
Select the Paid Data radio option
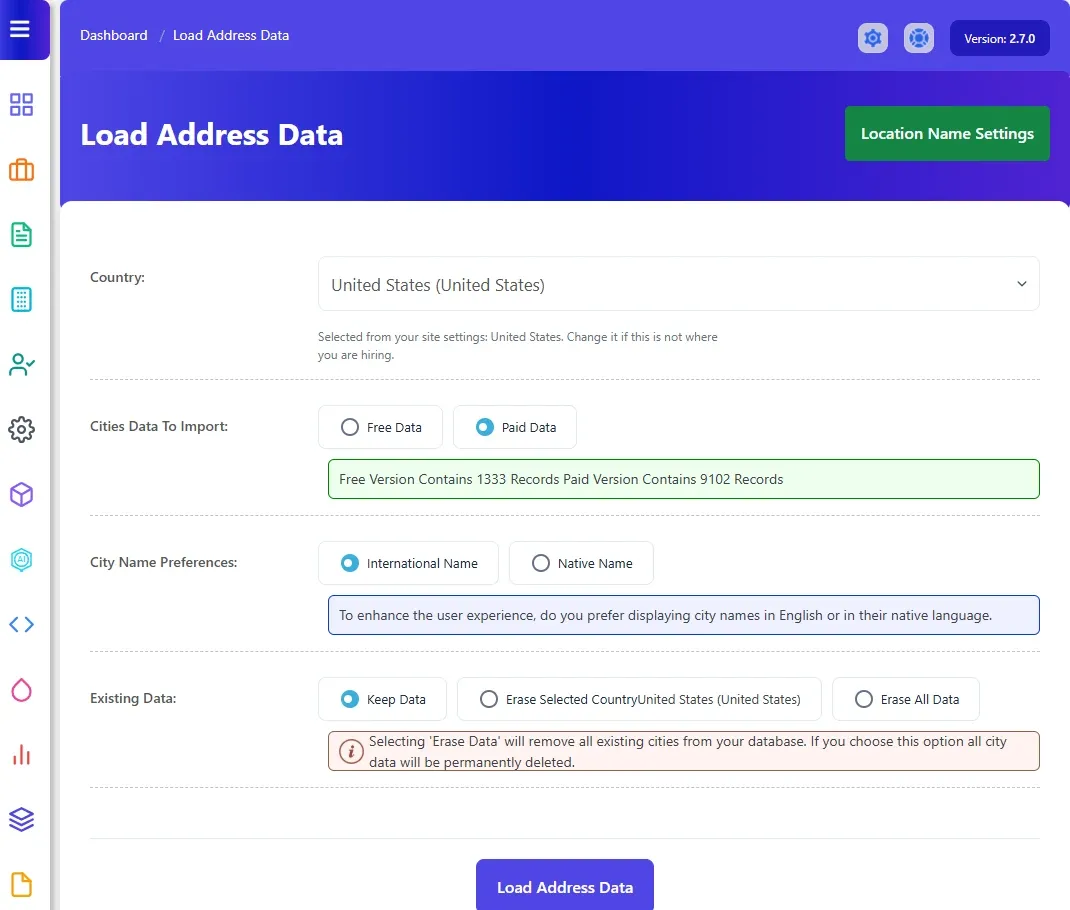pyautogui.click(x=515, y=427)
